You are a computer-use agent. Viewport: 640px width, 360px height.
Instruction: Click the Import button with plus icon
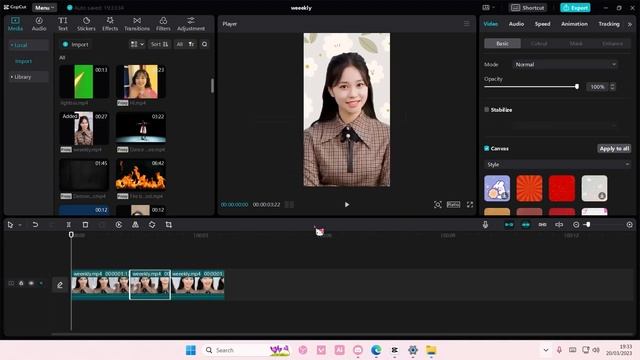point(75,44)
